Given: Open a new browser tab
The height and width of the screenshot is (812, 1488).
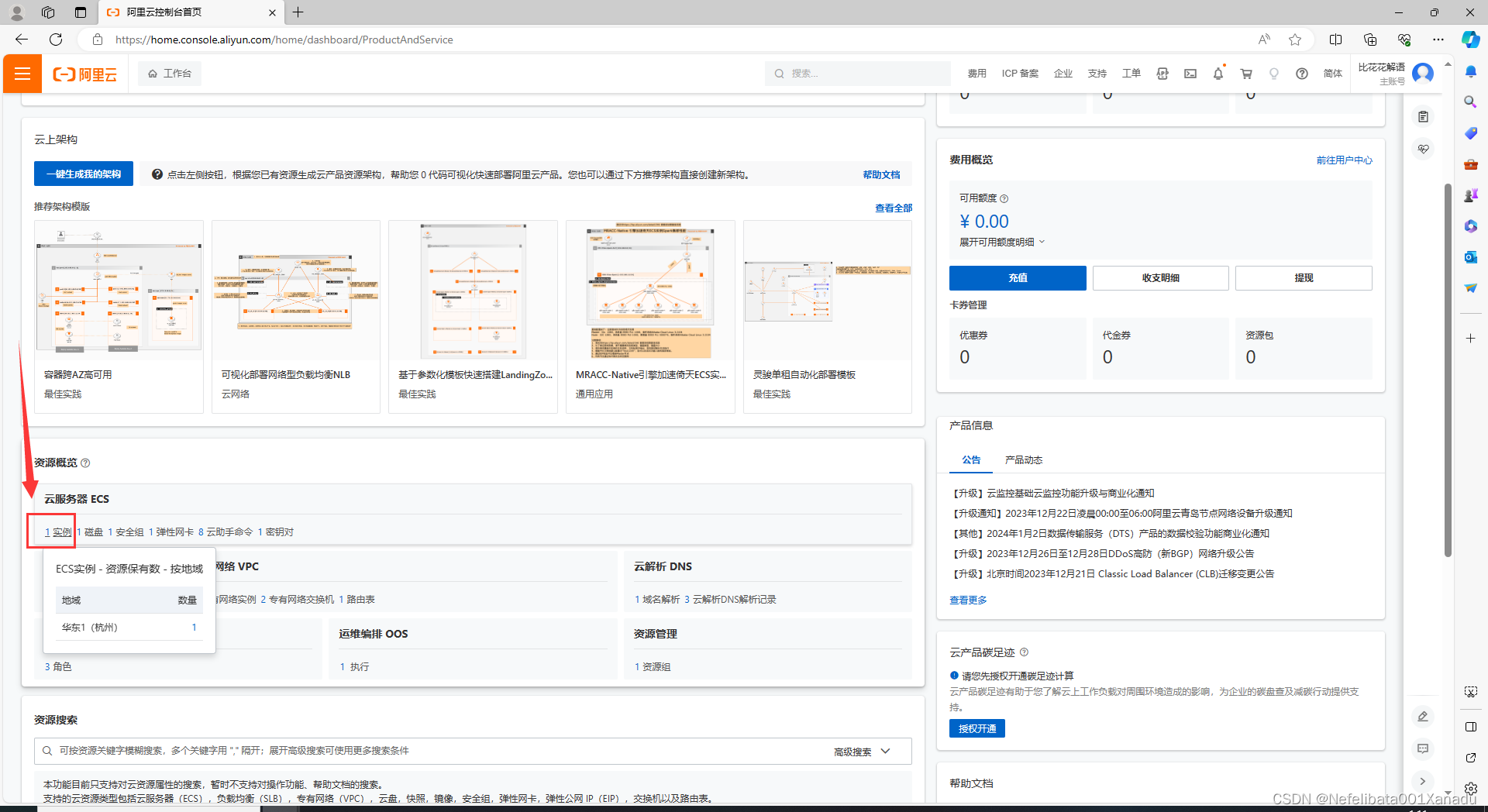Looking at the screenshot, I should [x=298, y=12].
